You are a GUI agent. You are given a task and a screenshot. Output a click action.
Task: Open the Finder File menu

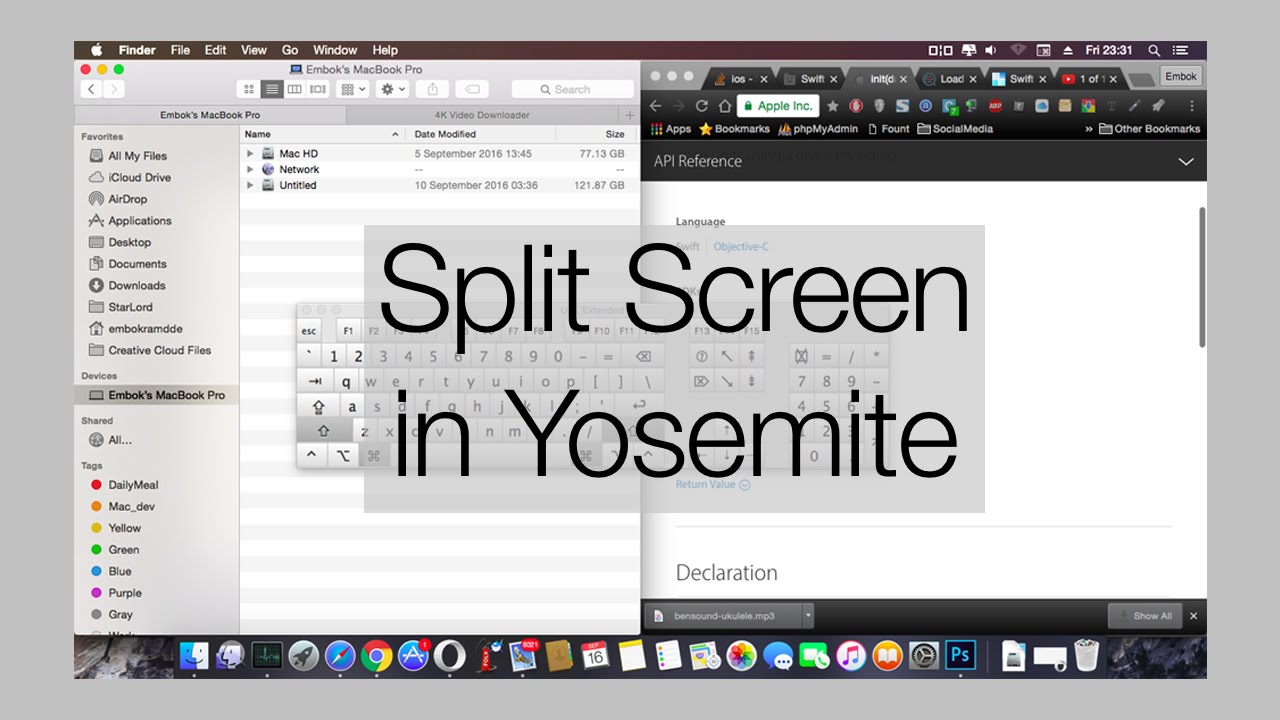tap(180, 50)
